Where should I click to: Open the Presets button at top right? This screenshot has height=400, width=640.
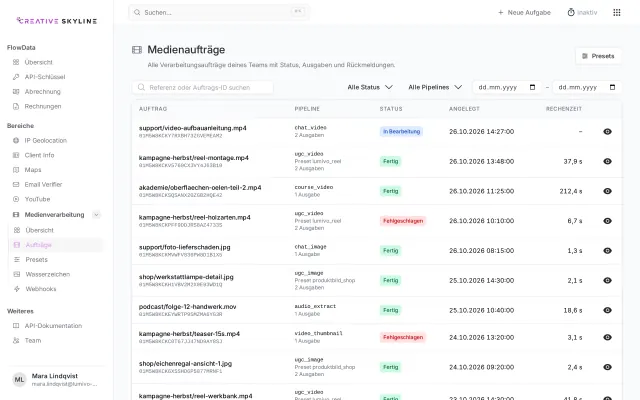point(598,56)
